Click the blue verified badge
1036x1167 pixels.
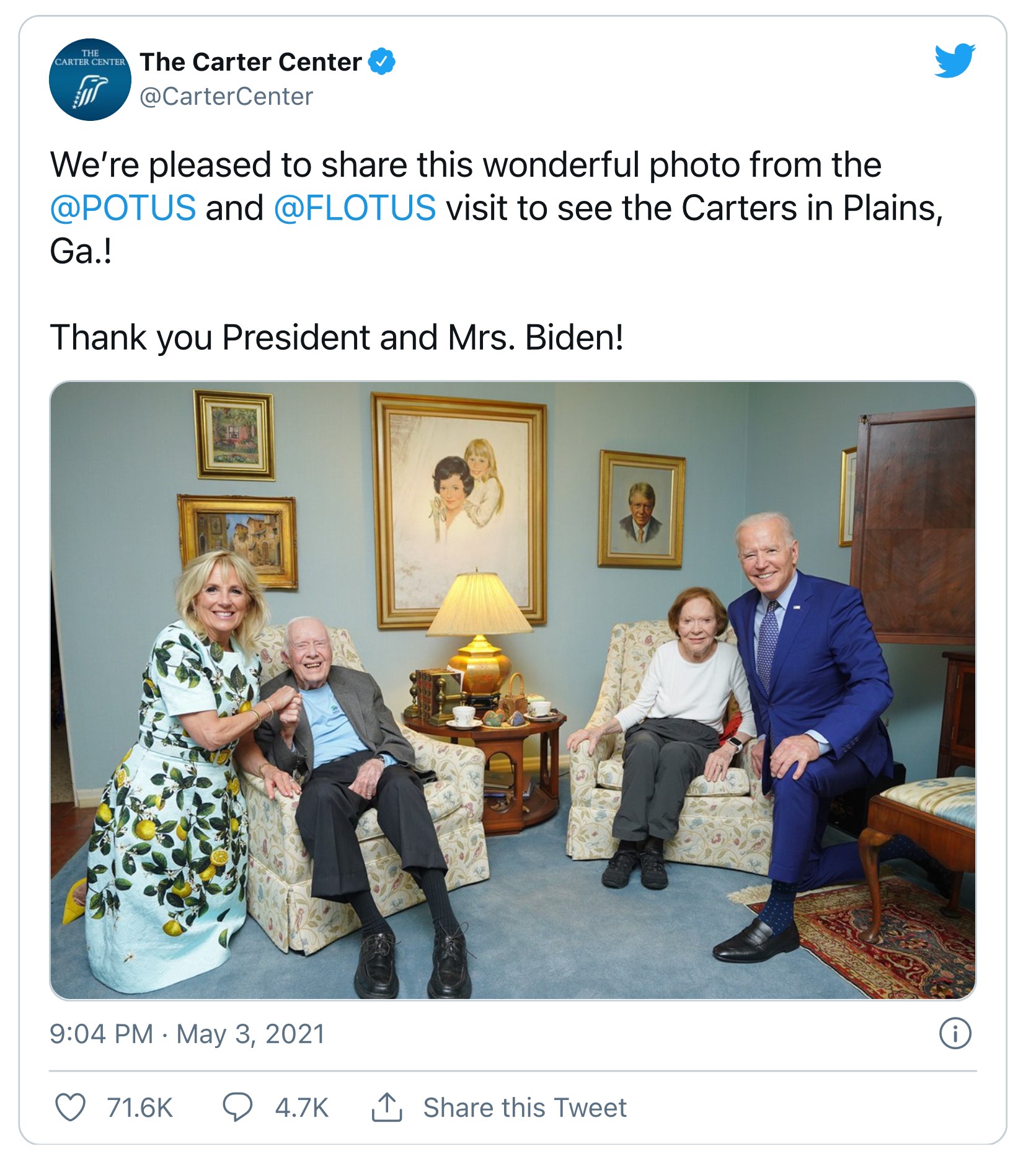(382, 61)
